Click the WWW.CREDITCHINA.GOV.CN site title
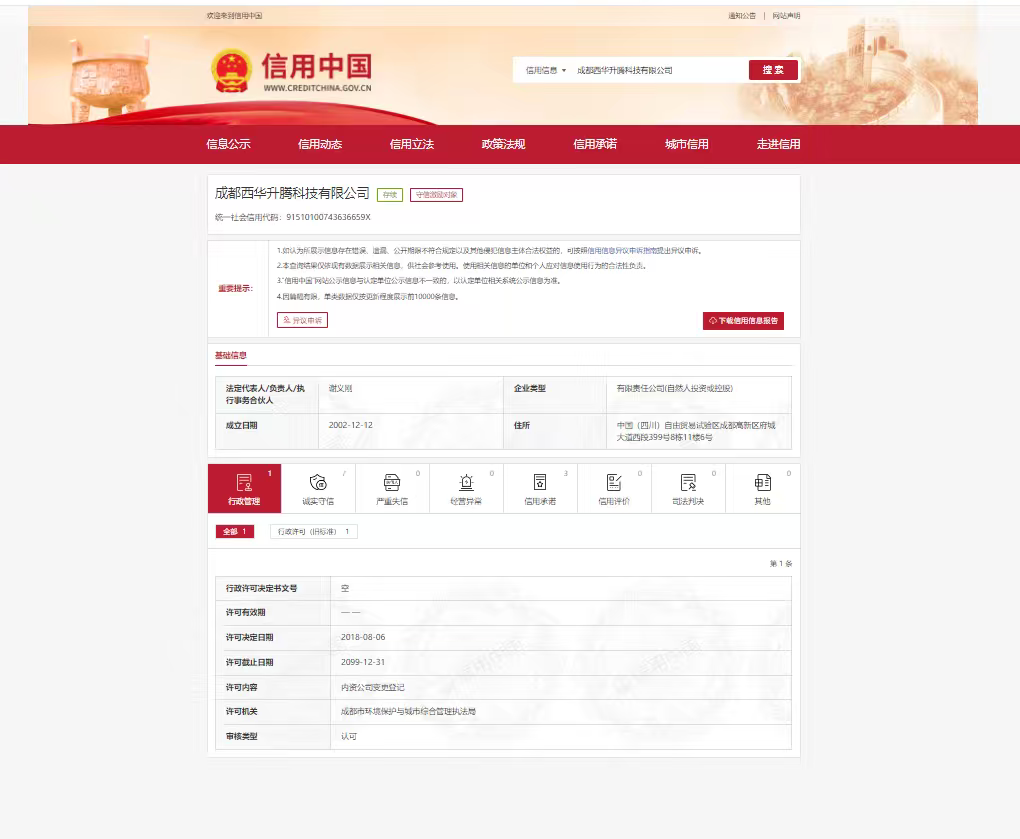The height and width of the screenshot is (839, 1020). [x=317, y=88]
